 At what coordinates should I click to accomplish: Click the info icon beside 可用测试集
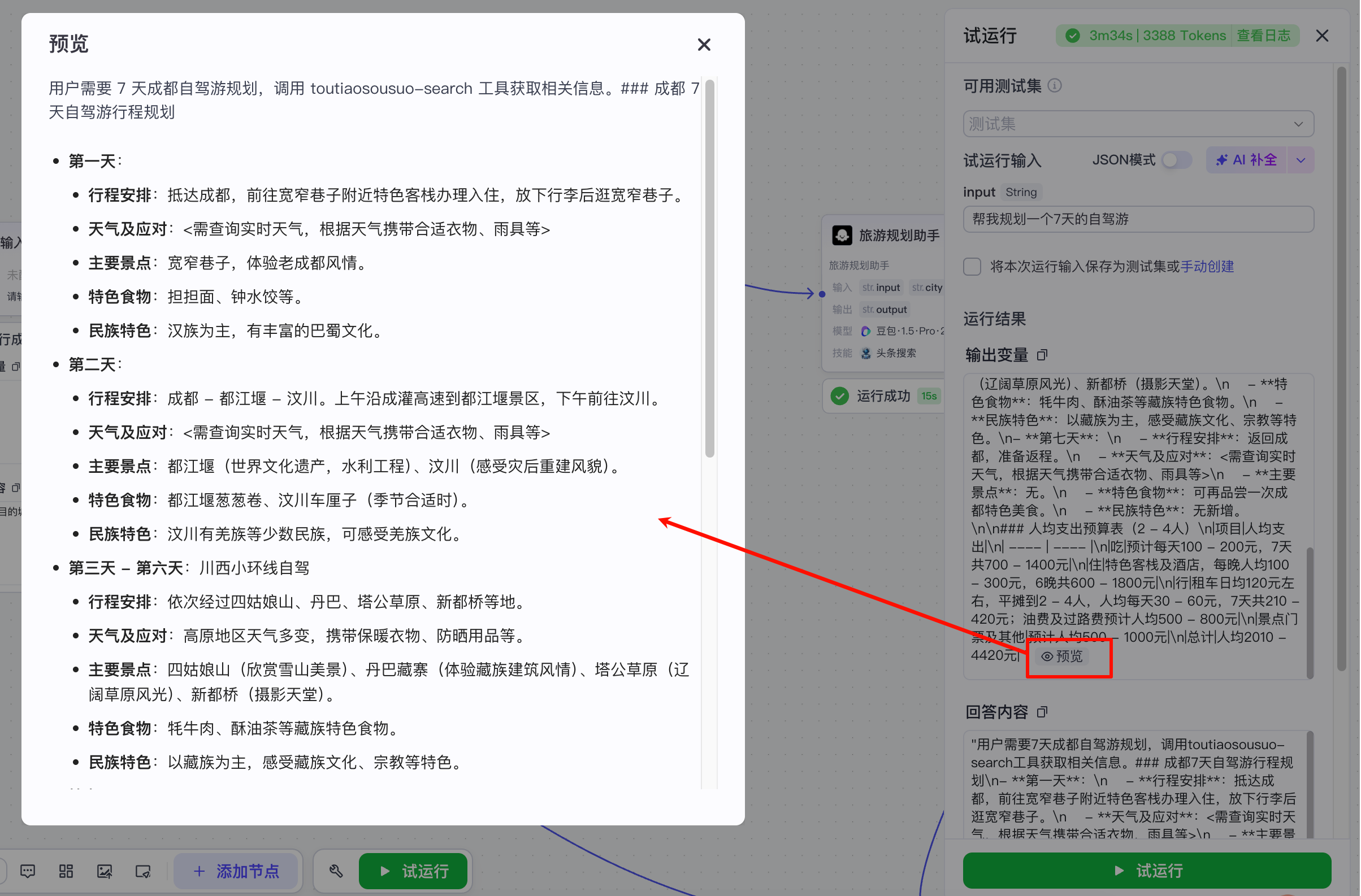1055,86
